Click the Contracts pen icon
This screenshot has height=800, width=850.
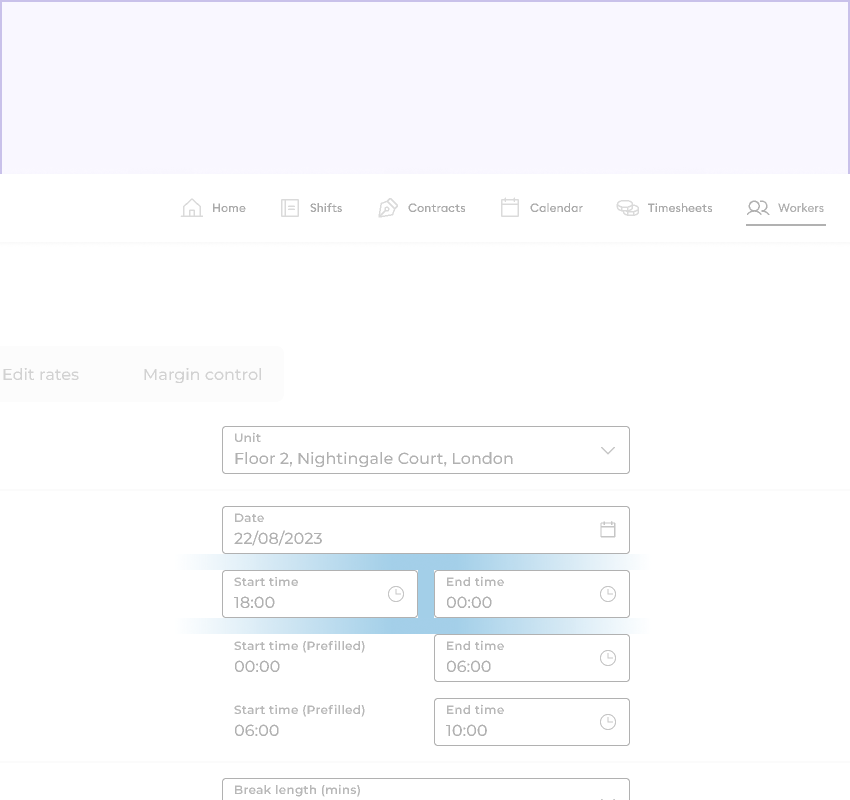pos(388,208)
